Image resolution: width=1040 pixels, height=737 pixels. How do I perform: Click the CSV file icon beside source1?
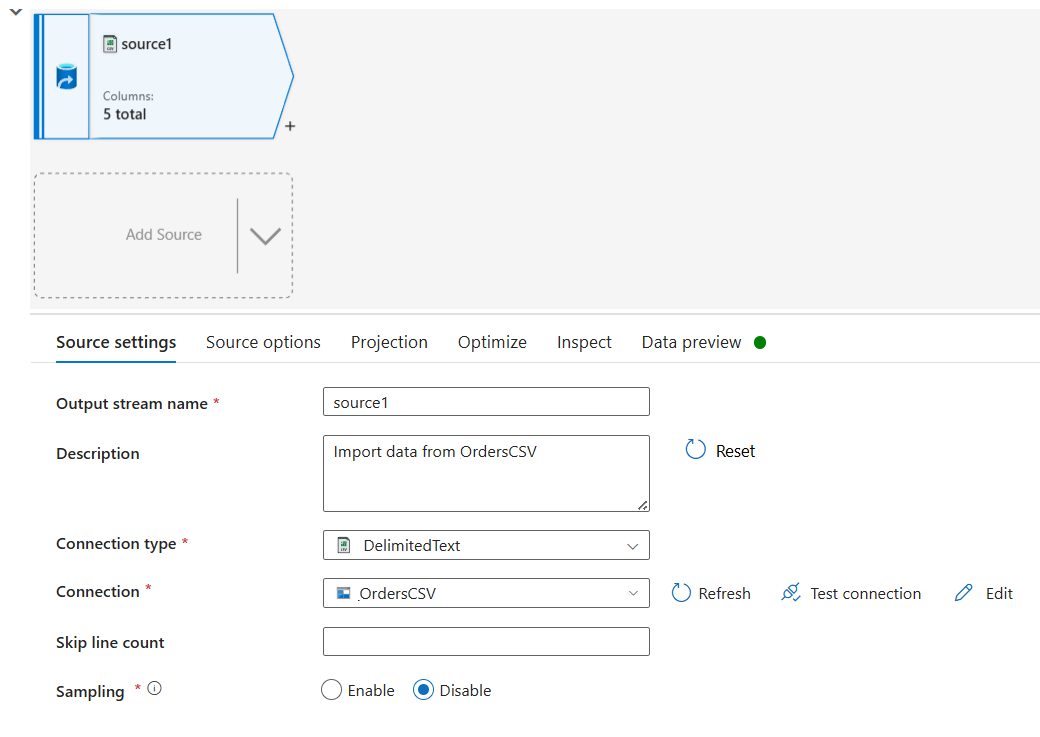110,44
